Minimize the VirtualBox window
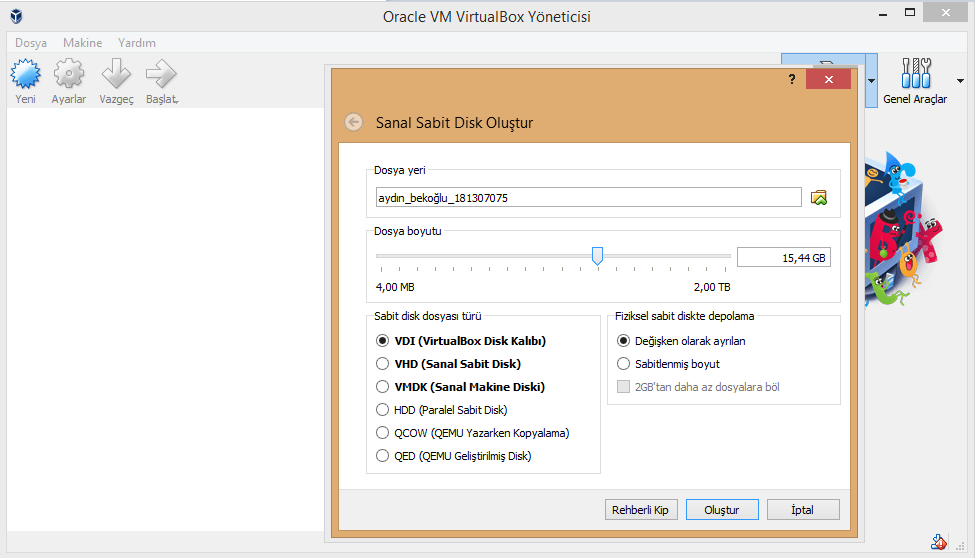This screenshot has width=978, height=558. [883, 14]
